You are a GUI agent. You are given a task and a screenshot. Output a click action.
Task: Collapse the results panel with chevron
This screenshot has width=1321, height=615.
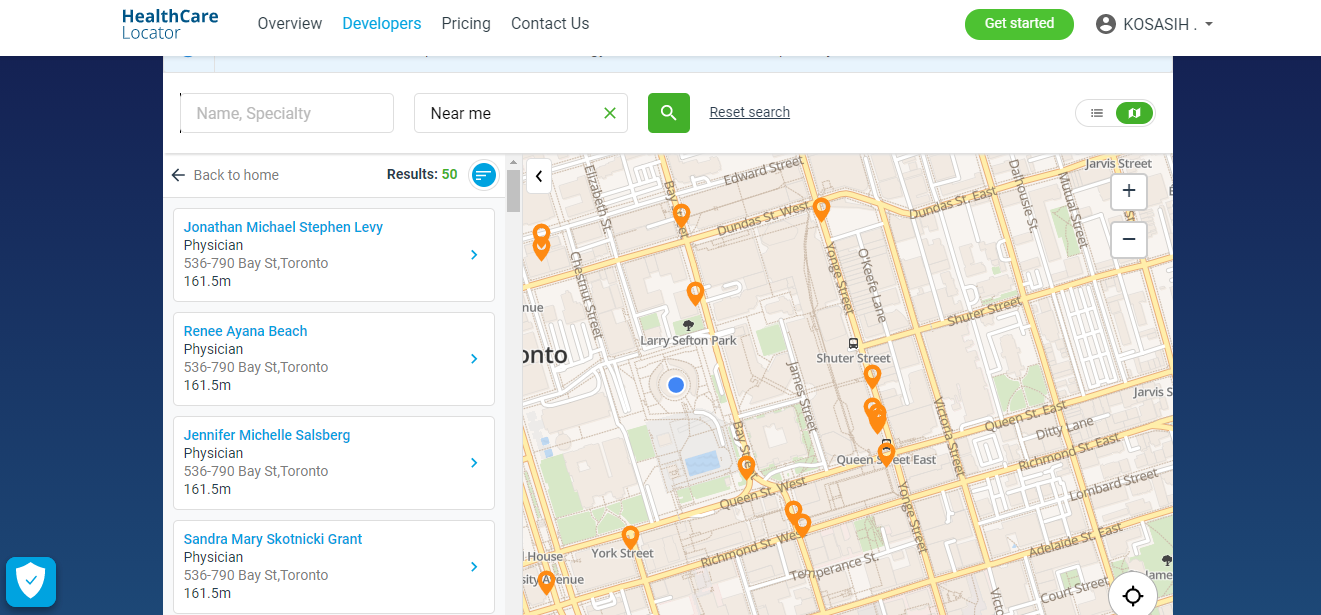[x=539, y=176]
